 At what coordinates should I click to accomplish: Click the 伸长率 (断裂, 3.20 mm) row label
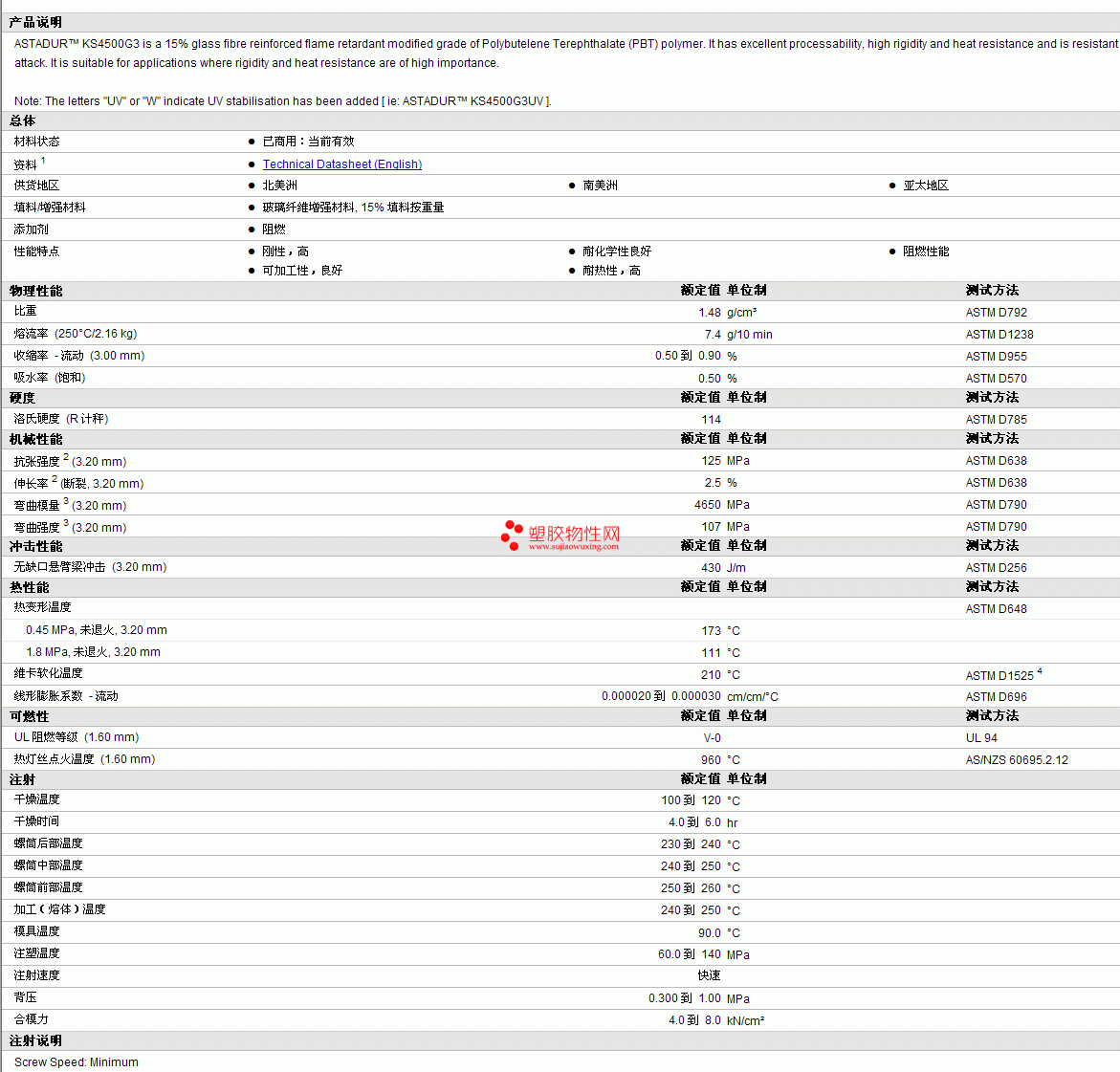[x=78, y=483]
